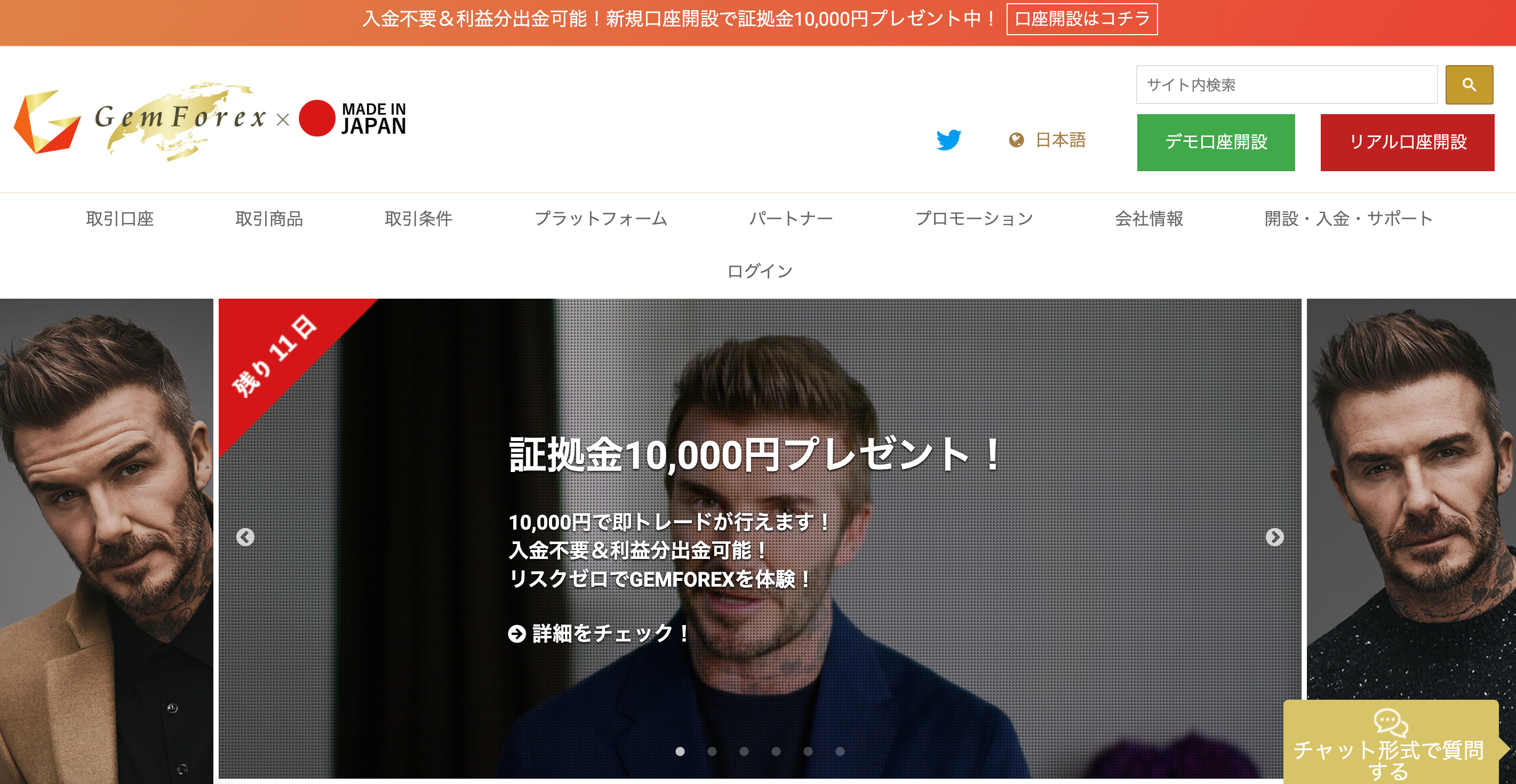
Task: Select the fourth carousel dot indicator
Action: point(776,751)
